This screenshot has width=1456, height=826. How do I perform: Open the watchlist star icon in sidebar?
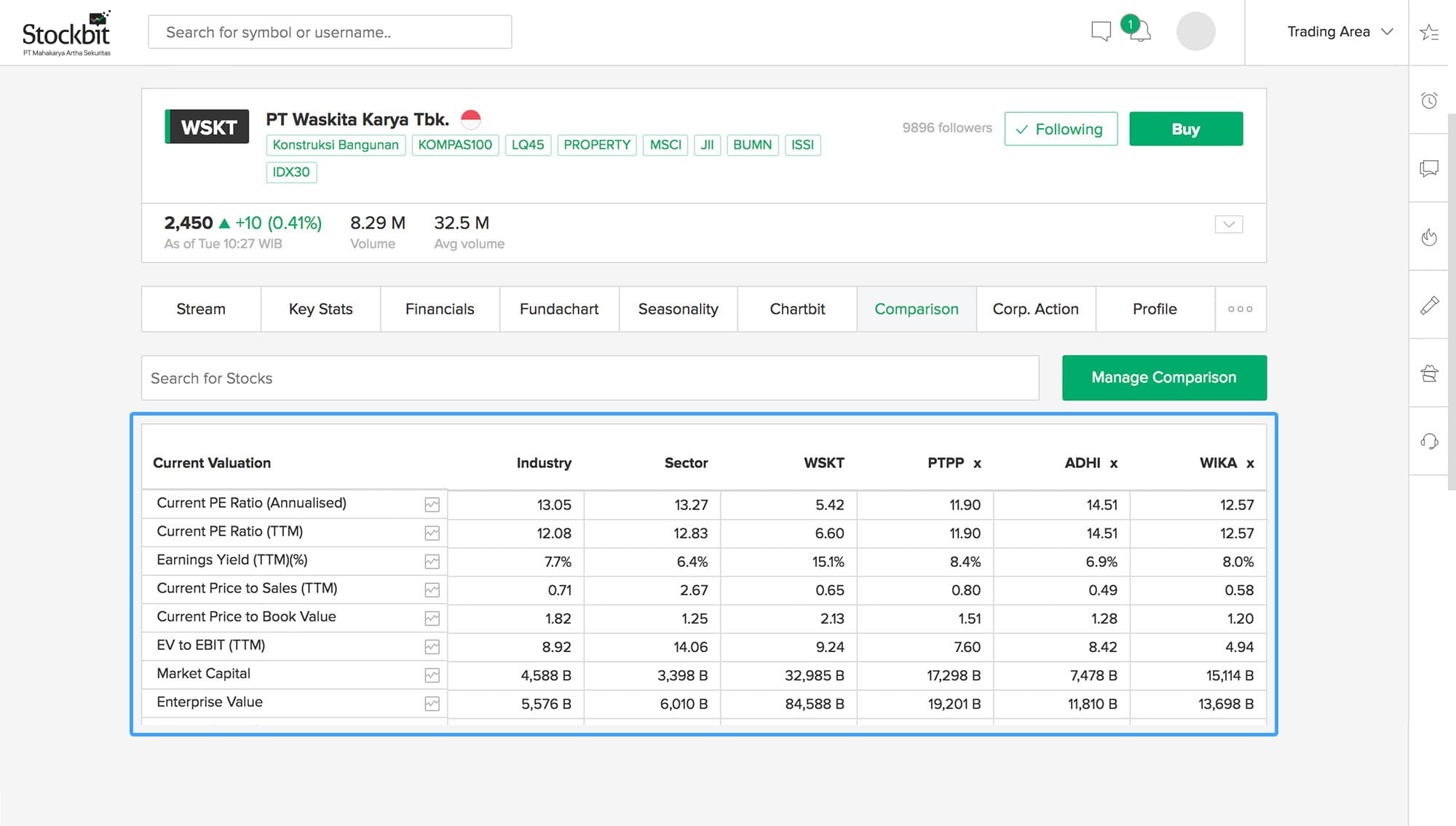click(x=1429, y=32)
